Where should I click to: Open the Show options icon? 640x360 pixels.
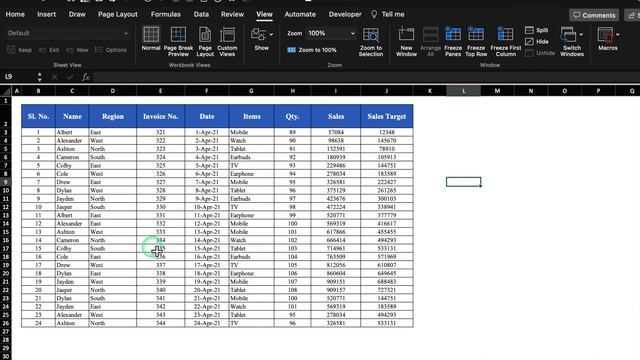click(258, 35)
